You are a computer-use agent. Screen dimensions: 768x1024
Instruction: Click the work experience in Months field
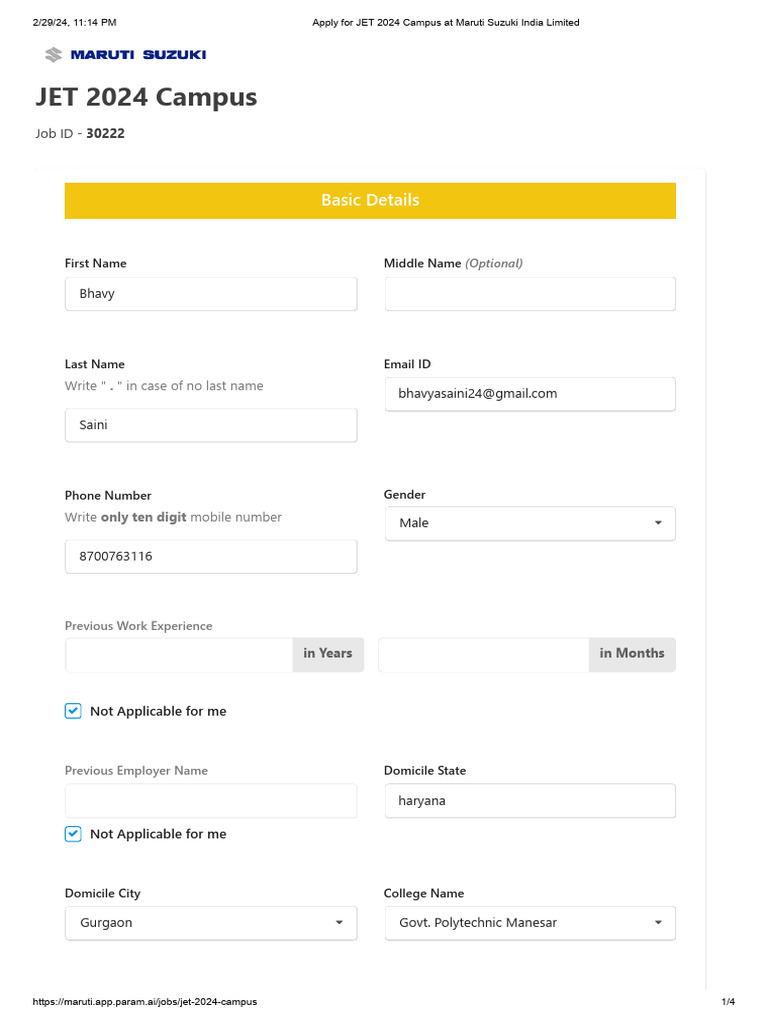coord(484,654)
